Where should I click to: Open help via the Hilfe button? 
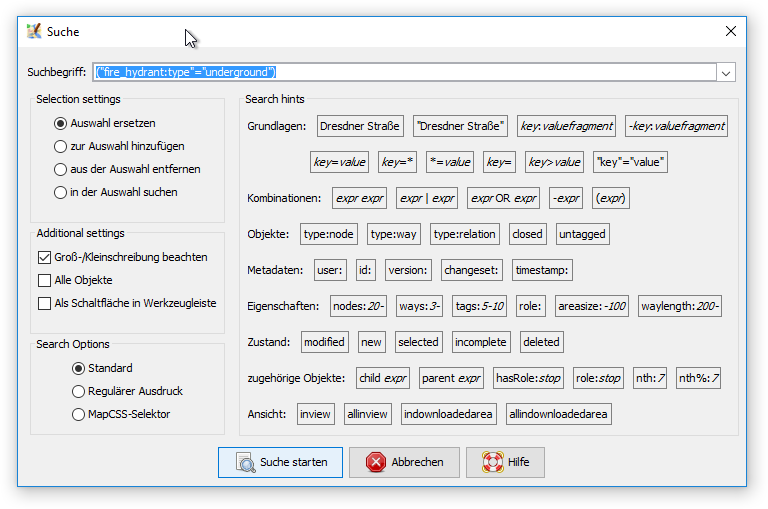point(507,462)
